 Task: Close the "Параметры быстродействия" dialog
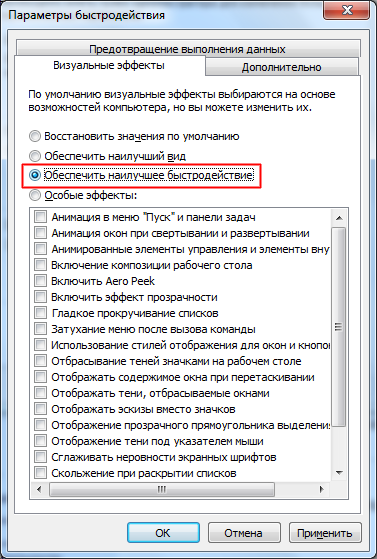click(347, 10)
